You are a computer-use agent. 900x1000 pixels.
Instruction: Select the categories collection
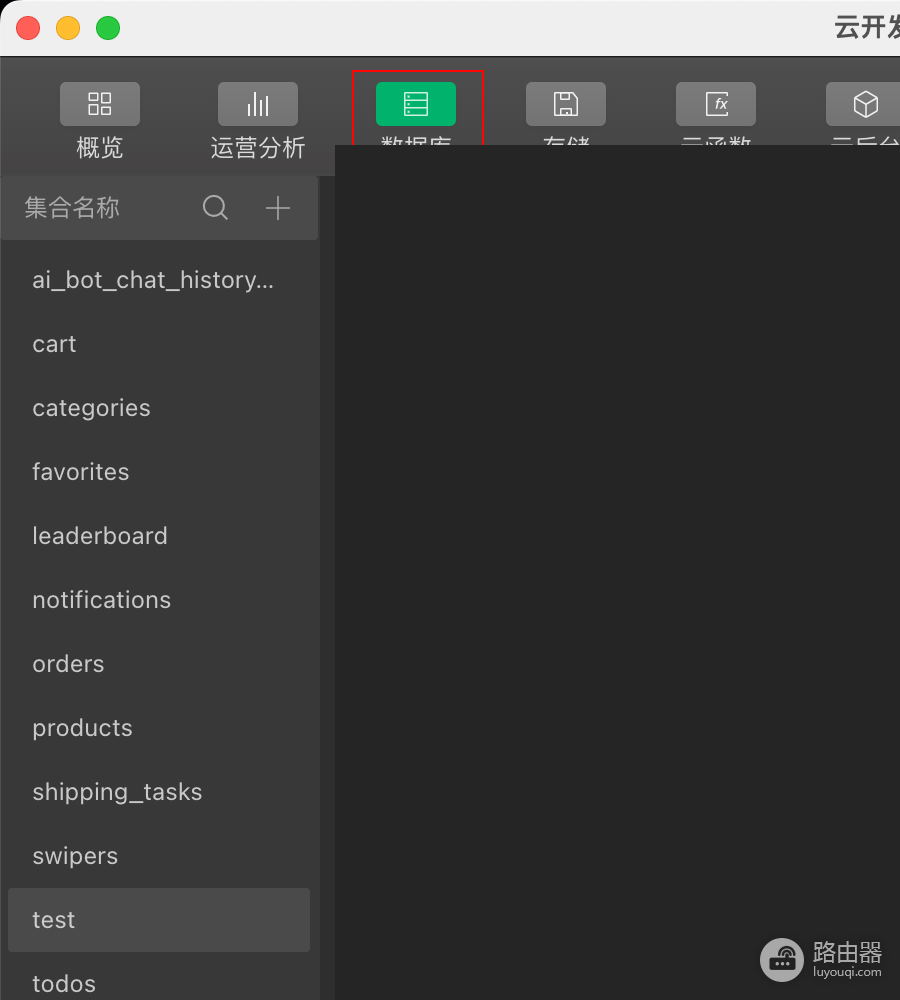(159, 408)
